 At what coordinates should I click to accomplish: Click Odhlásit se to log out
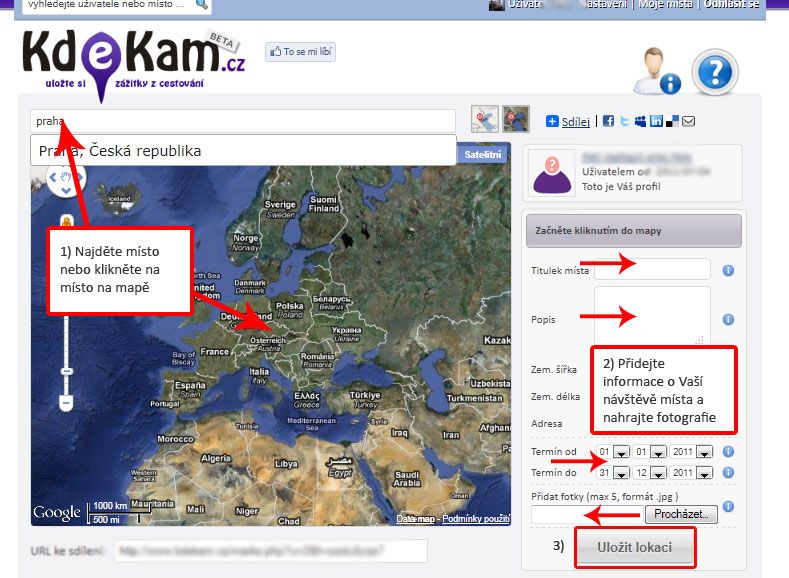(731, 4)
